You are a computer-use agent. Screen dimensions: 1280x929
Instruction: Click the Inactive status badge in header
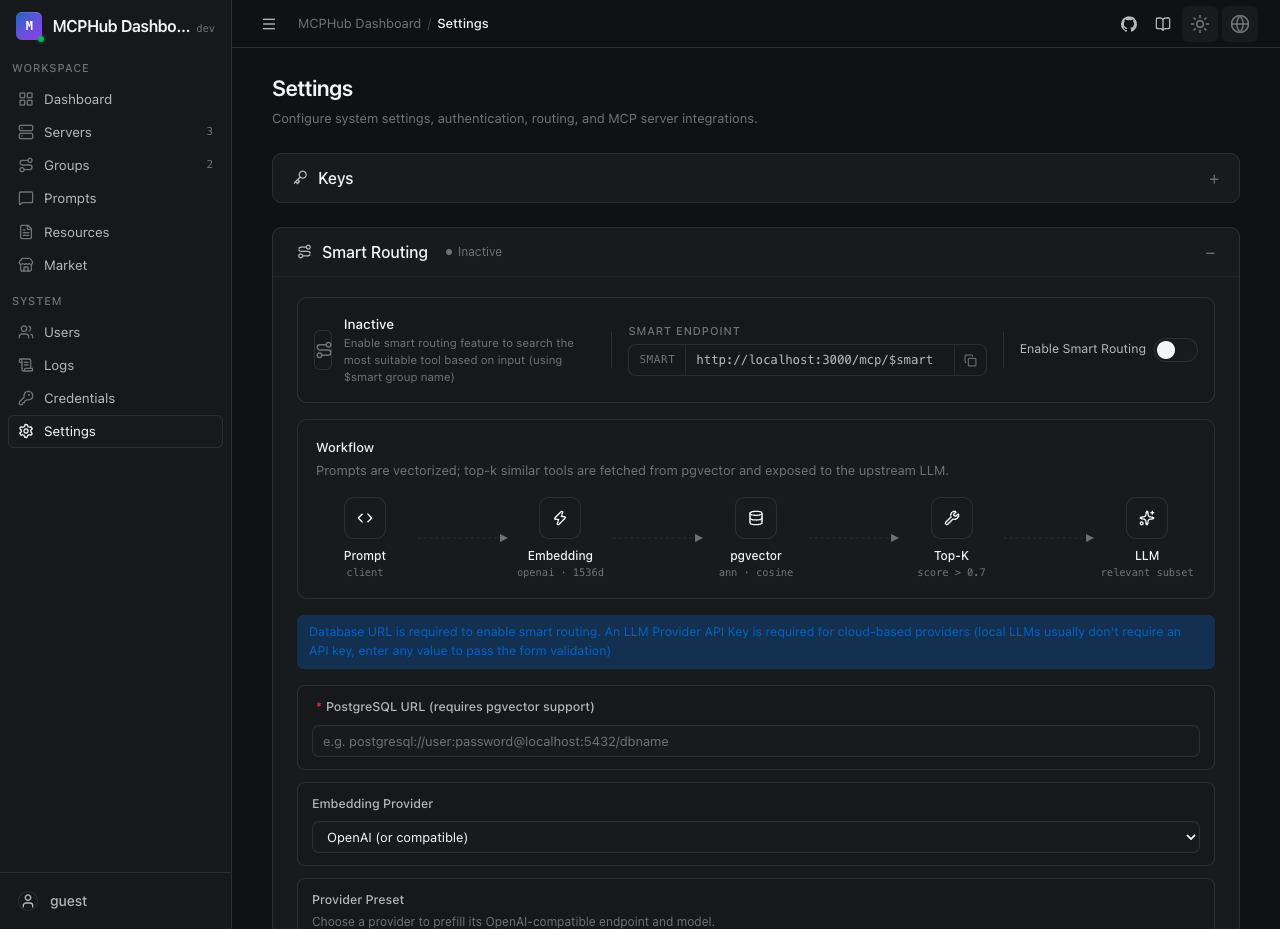[474, 252]
